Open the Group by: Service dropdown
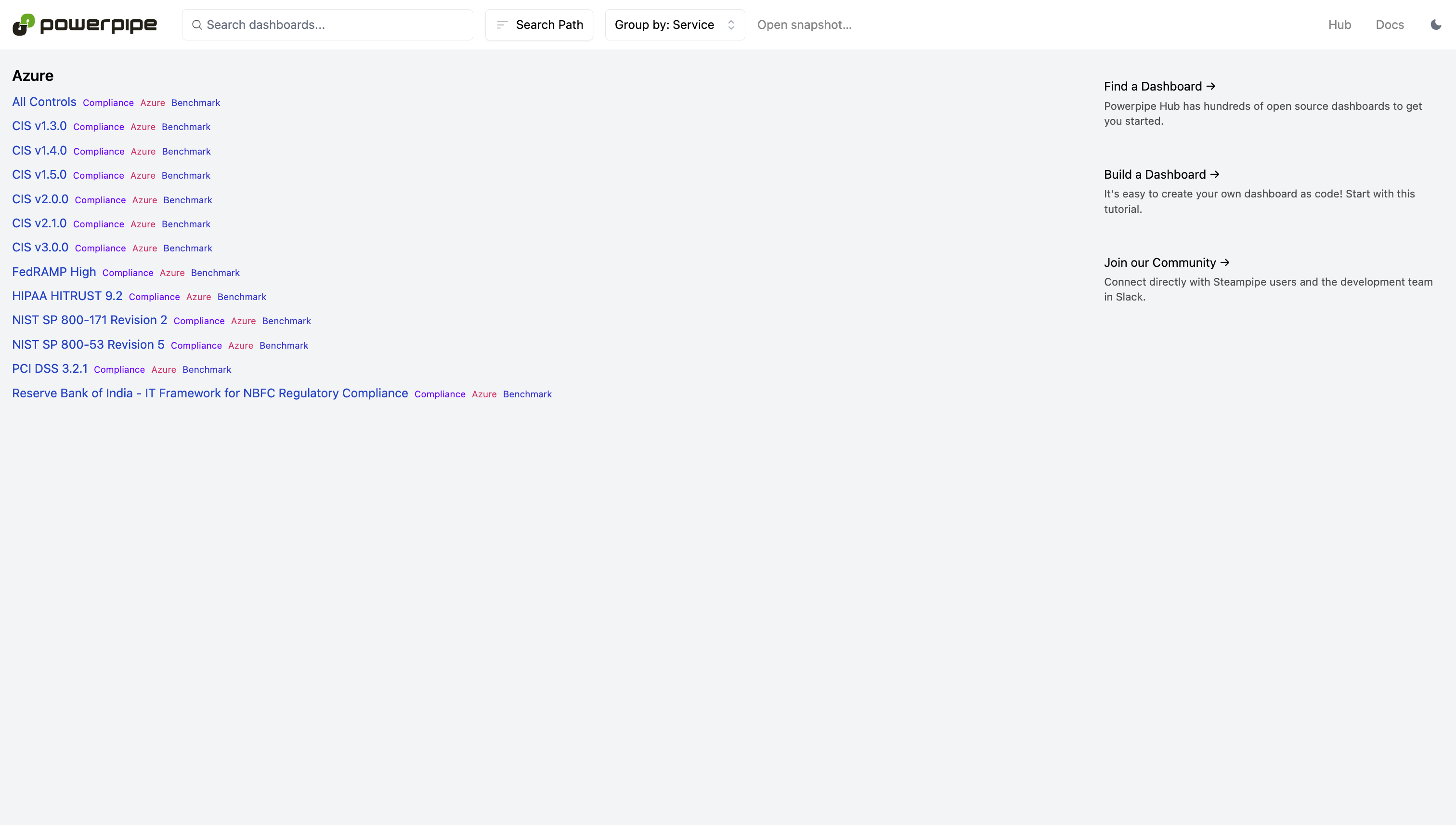 [x=664, y=25]
